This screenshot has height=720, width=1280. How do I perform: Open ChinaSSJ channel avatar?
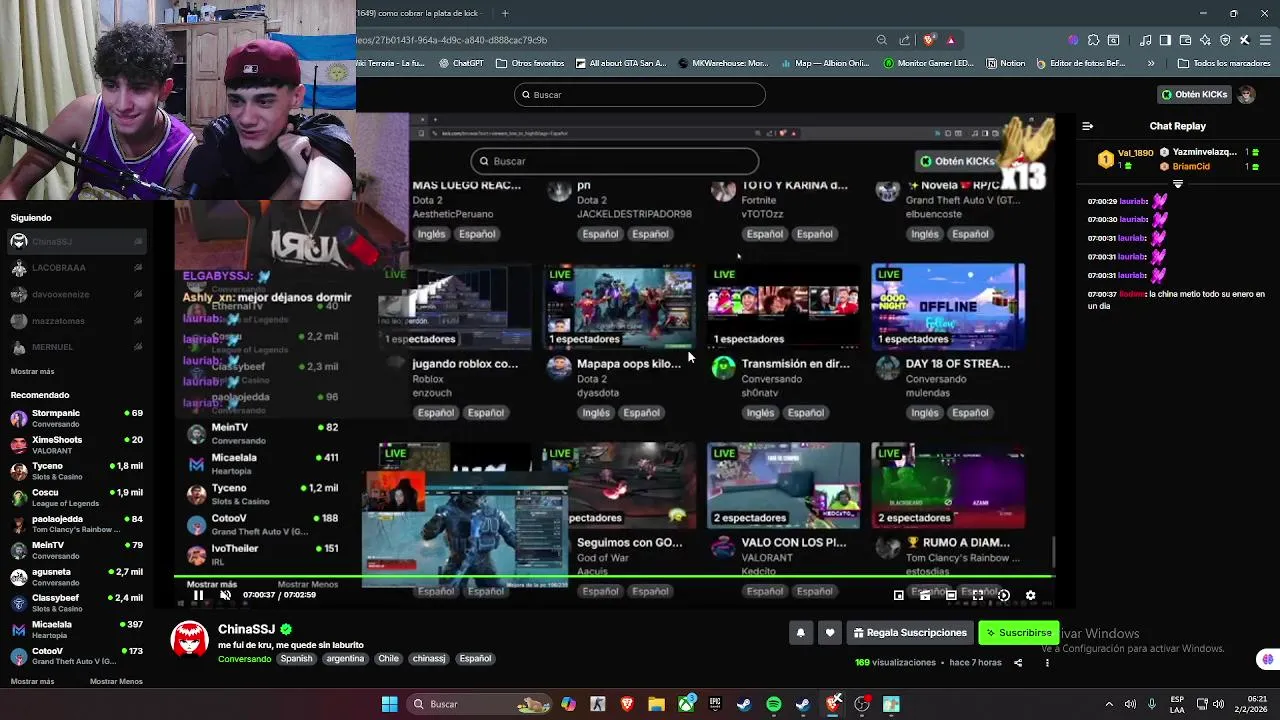190,639
